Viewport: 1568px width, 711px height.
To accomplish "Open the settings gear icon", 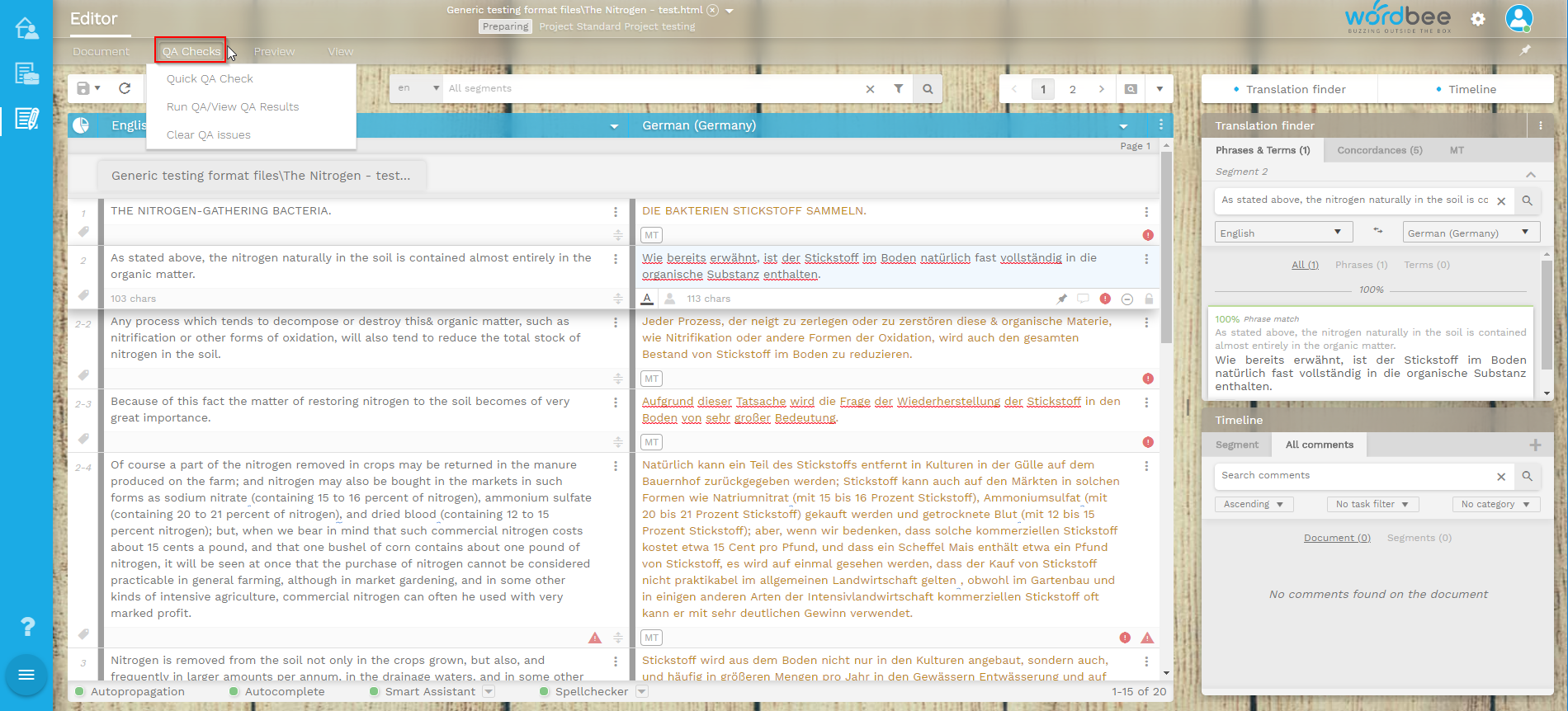I will click(x=1477, y=19).
